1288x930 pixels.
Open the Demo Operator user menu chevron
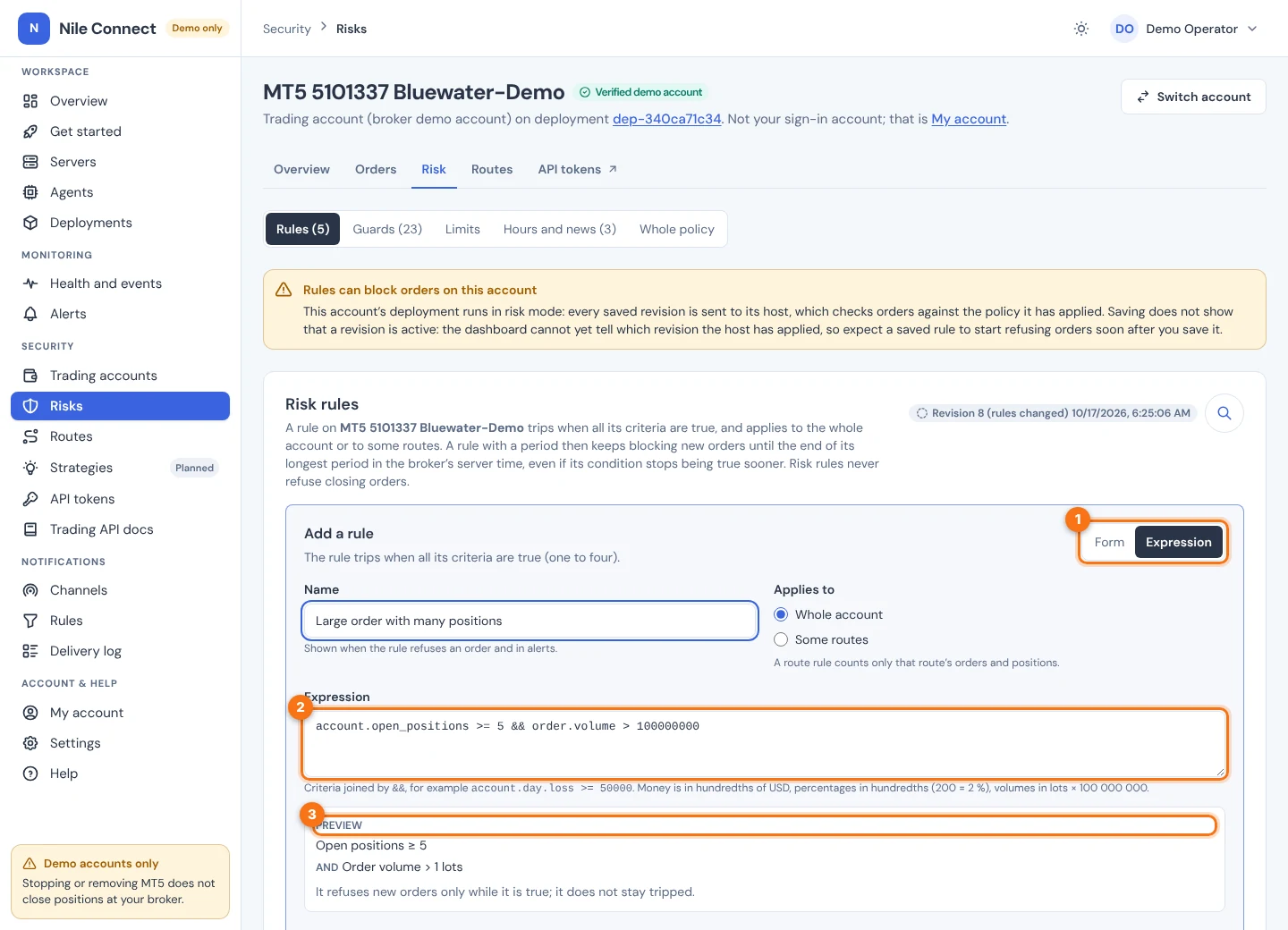[1252, 29]
